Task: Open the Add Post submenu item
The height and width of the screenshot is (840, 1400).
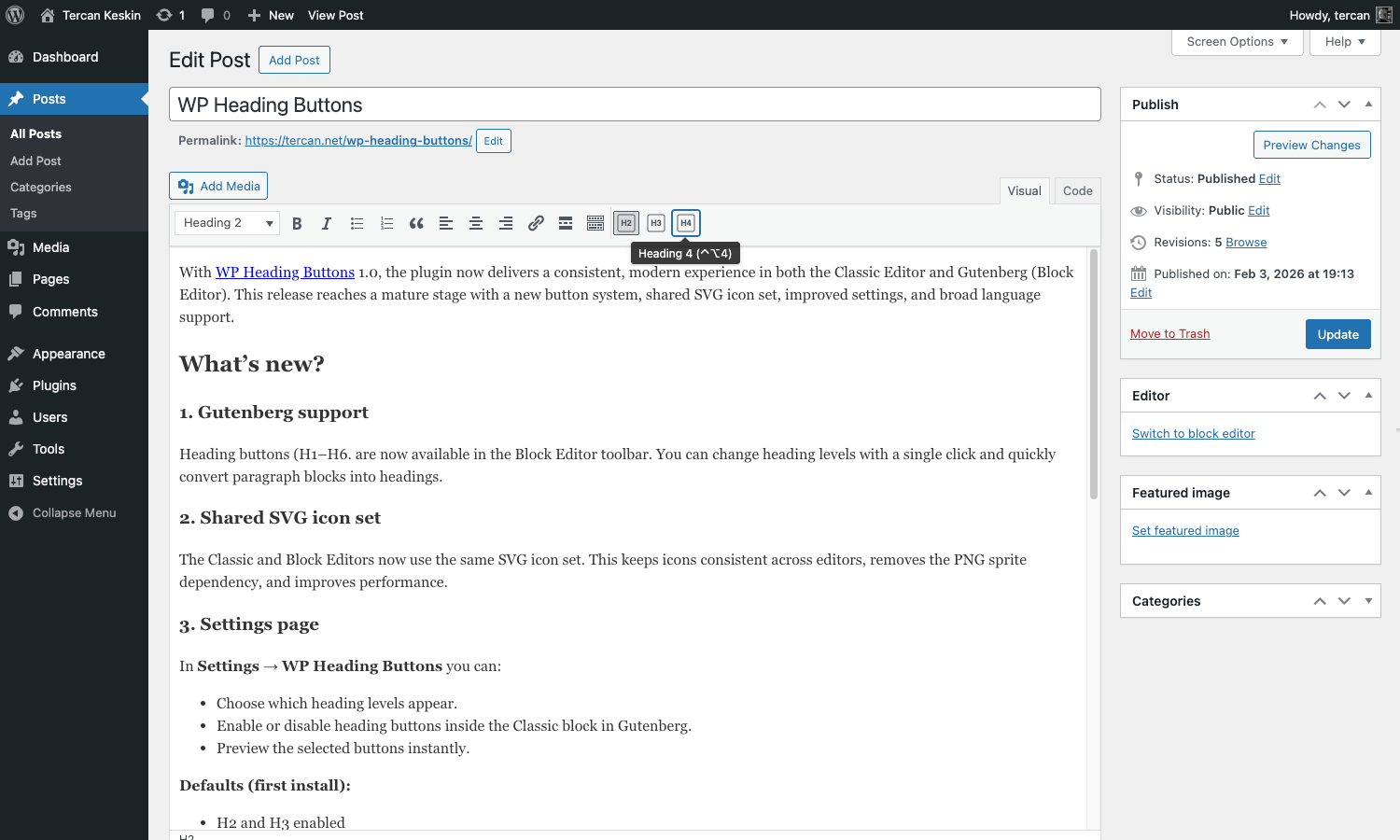Action: tap(36, 161)
